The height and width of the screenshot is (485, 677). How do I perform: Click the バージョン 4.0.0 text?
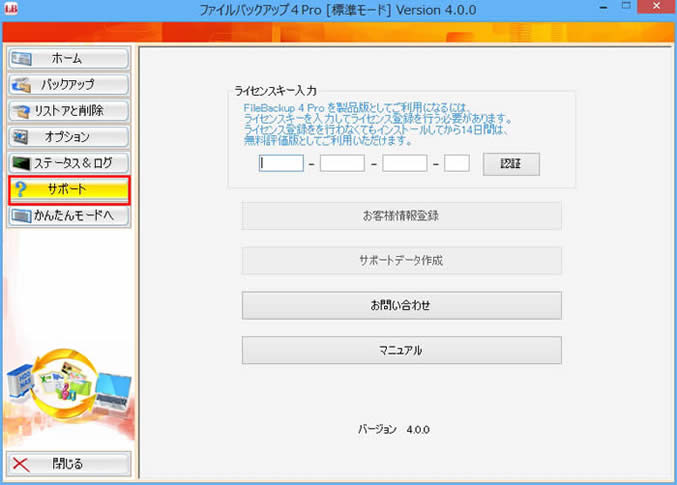pos(393,429)
